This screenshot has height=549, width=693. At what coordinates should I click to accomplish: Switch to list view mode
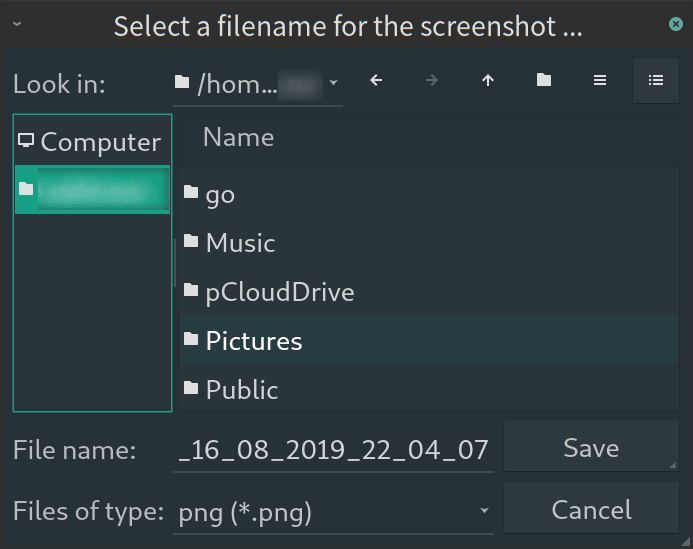point(600,80)
